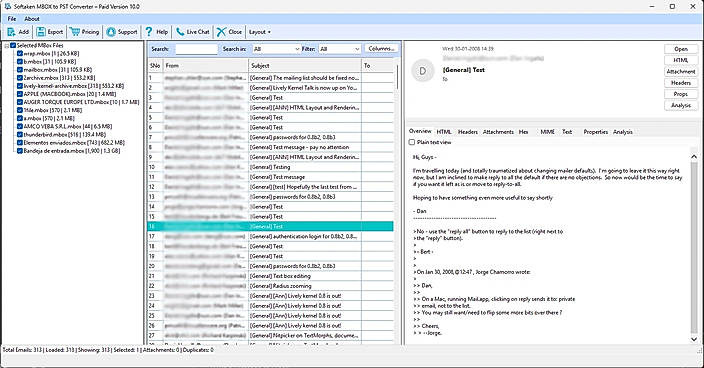This screenshot has width=704, height=368.
Task: Click the HTML button below Open
Action: tap(681, 60)
